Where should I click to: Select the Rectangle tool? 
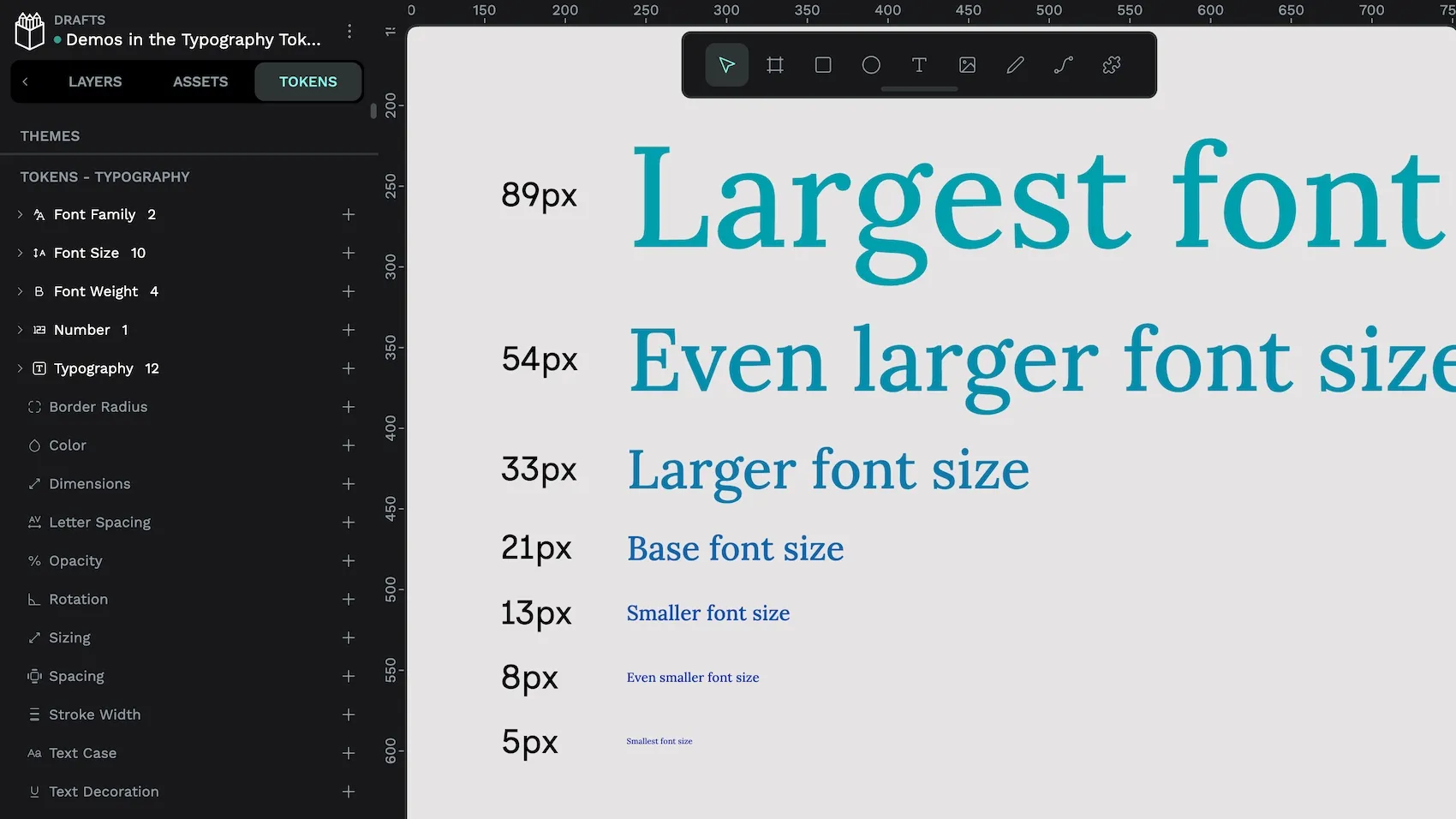(822, 64)
